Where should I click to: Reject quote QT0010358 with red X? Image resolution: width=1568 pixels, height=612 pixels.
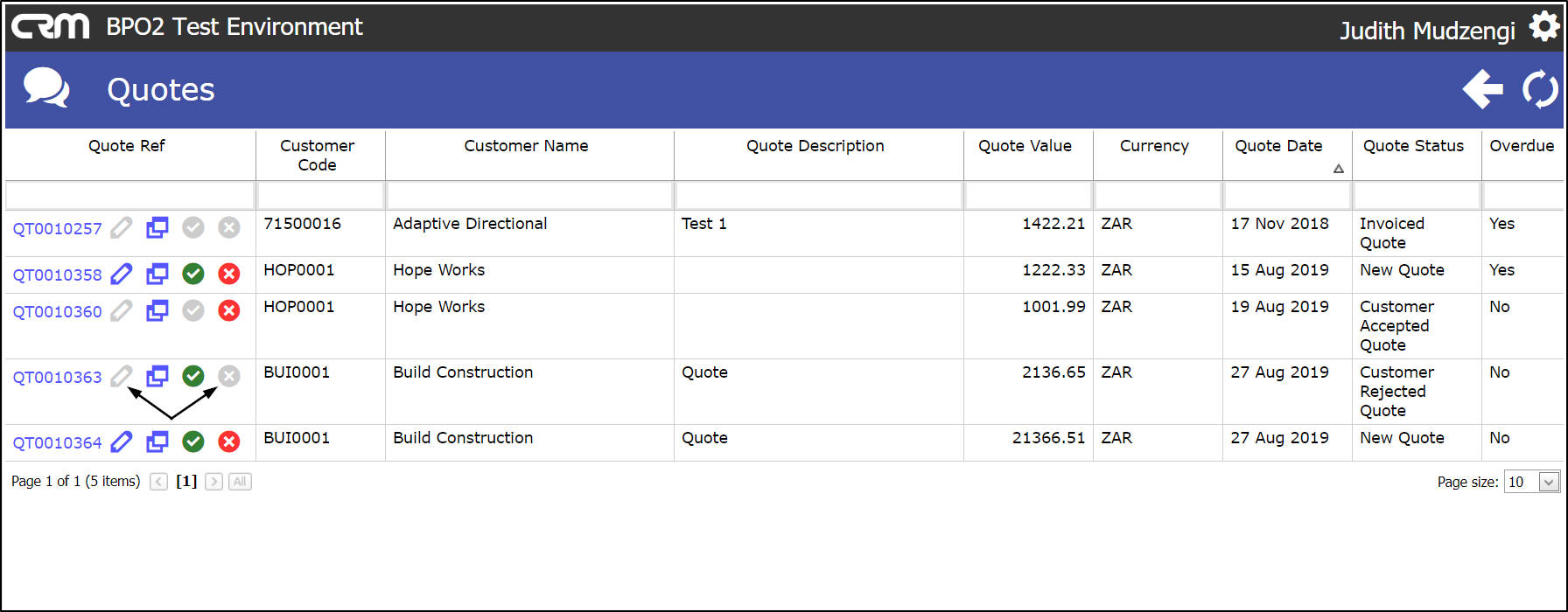tap(229, 275)
